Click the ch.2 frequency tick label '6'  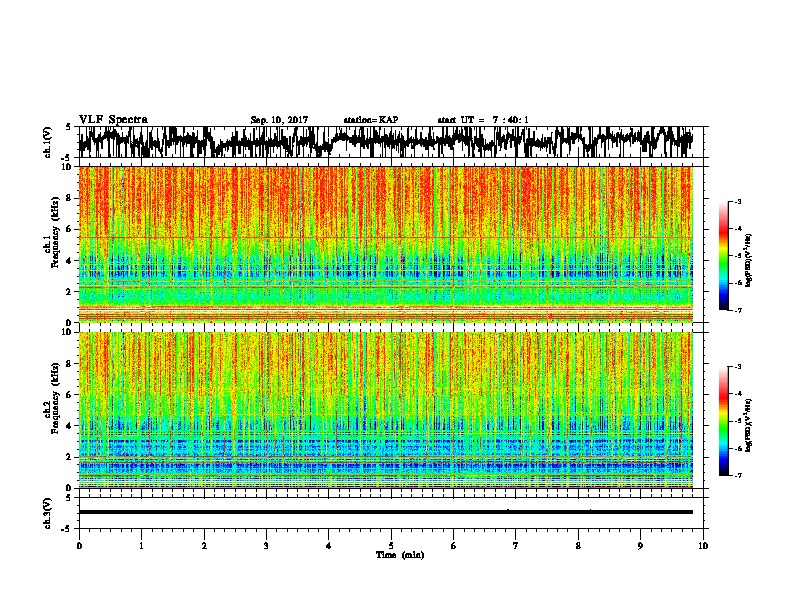point(69,395)
